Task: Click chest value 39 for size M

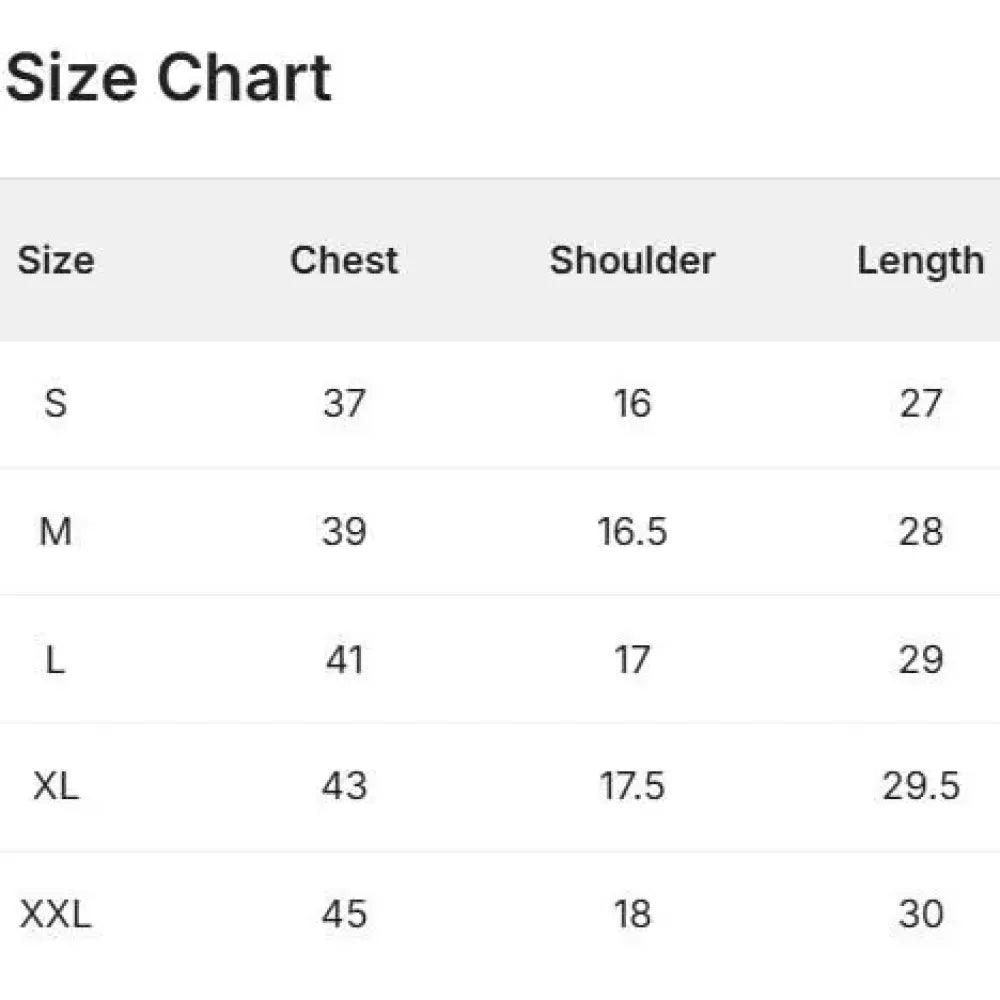Action: click(x=344, y=531)
